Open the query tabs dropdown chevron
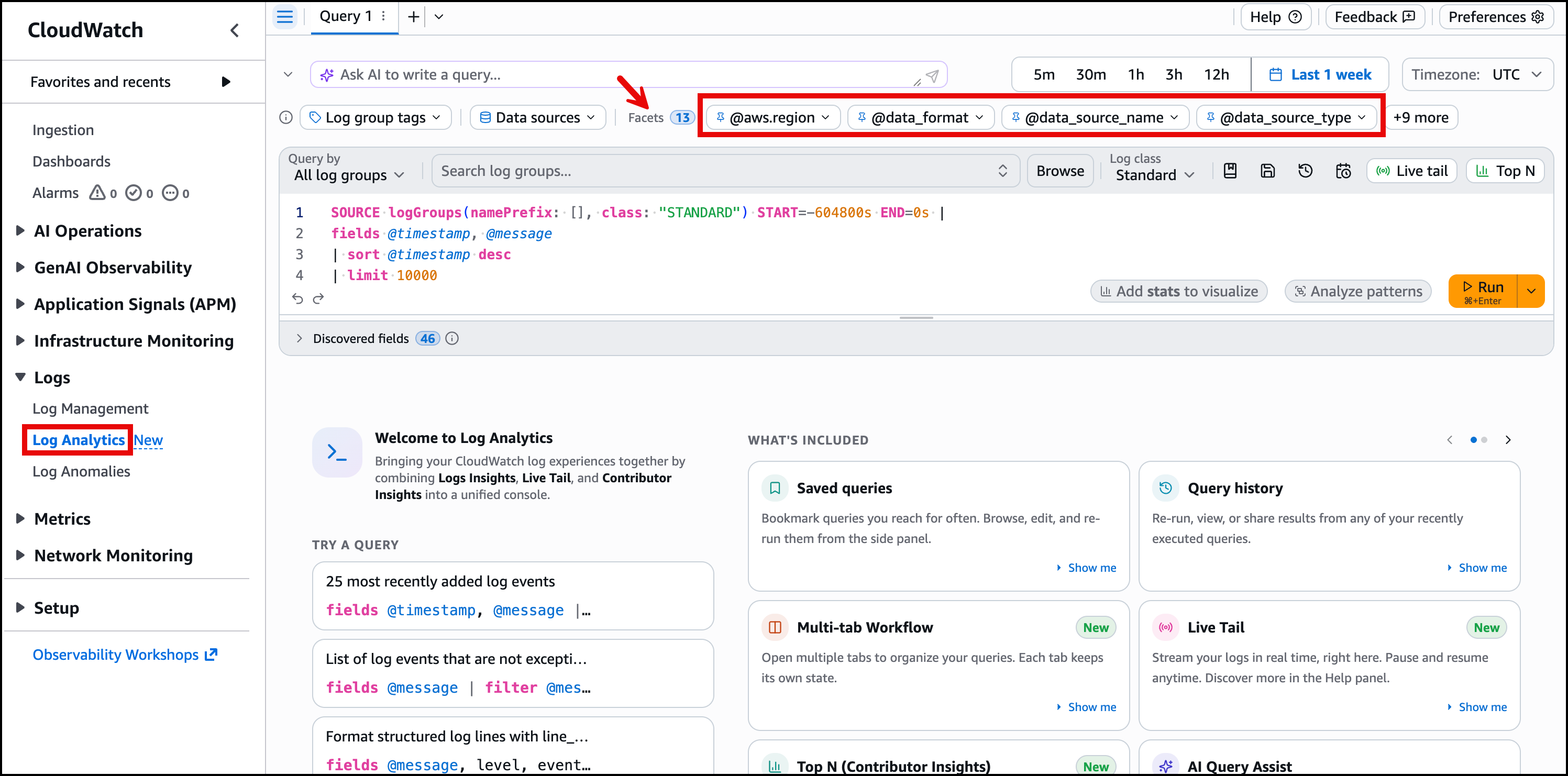Viewport: 1568px width, 776px height. click(x=439, y=16)
